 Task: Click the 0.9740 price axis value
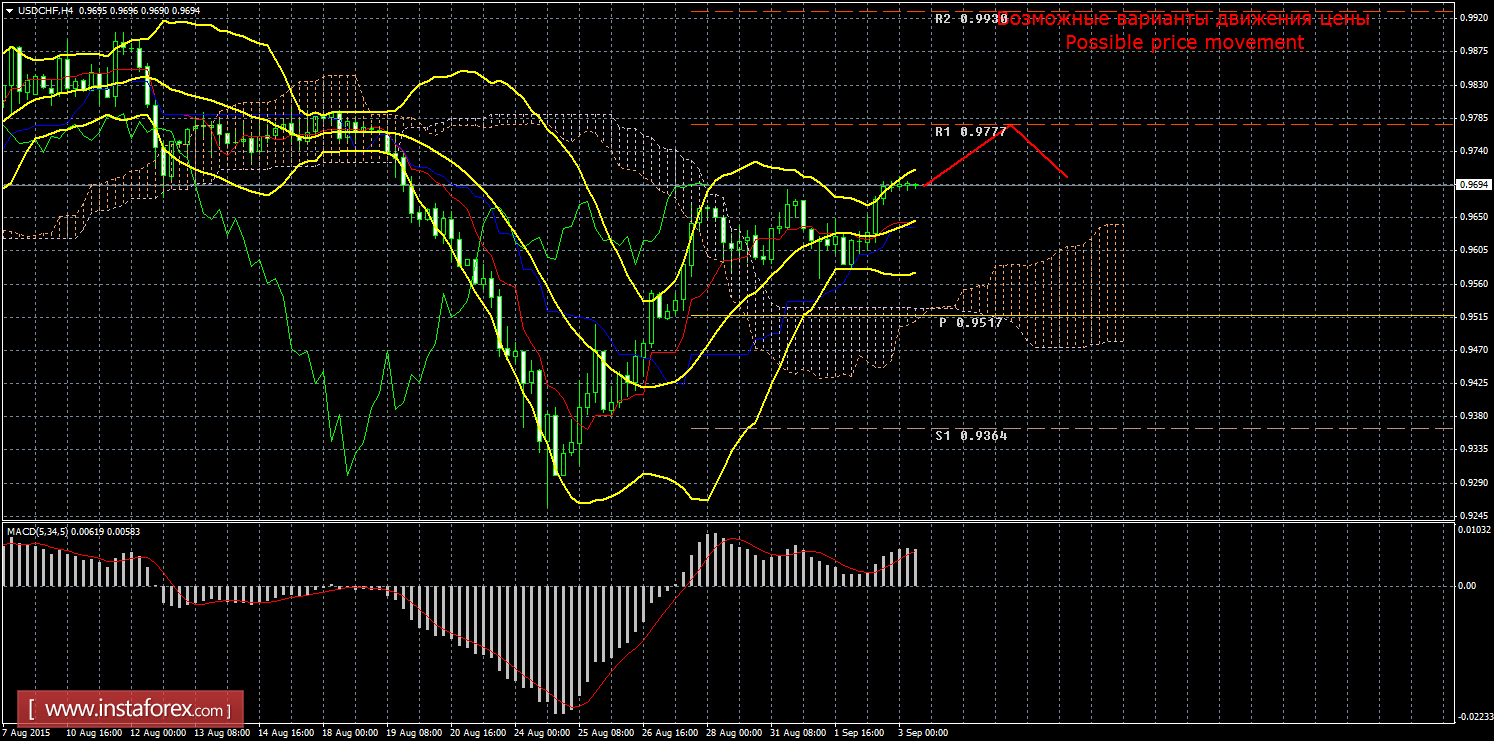tap(1473, 151)
